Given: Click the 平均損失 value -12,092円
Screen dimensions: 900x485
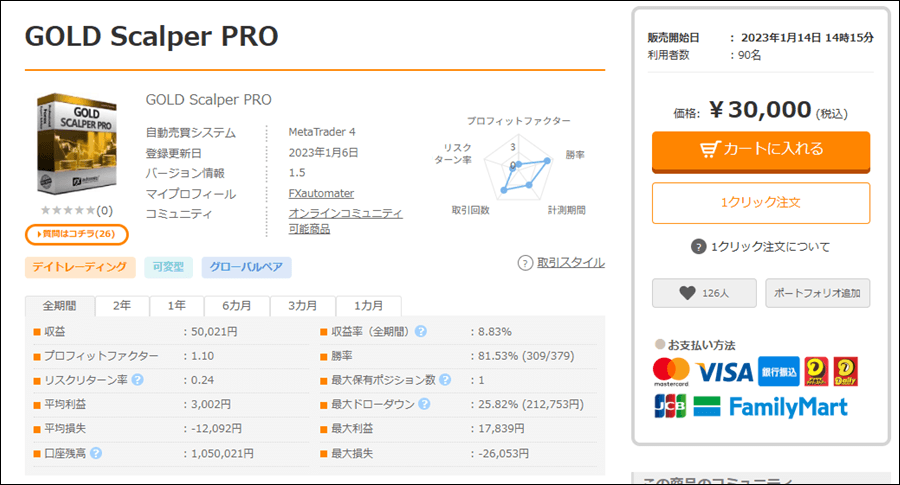Looking at the screenshot, I should click(x=216, y=428).
